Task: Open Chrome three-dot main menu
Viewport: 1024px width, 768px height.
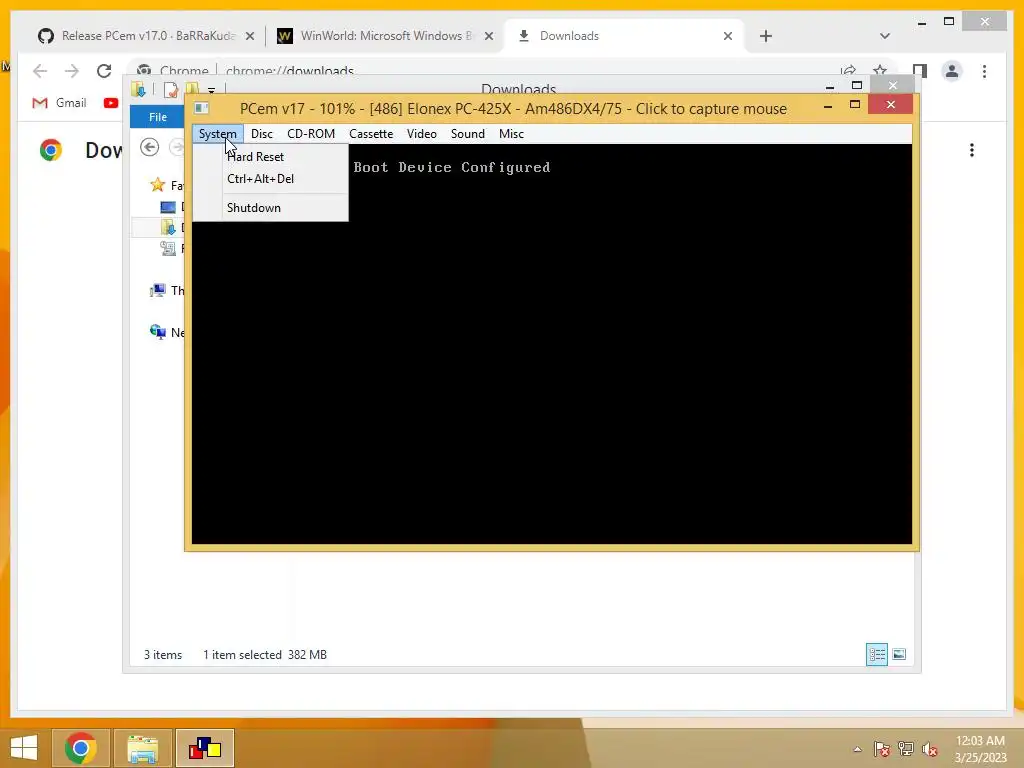Action: pyautogui.click(x=984, y=71)
